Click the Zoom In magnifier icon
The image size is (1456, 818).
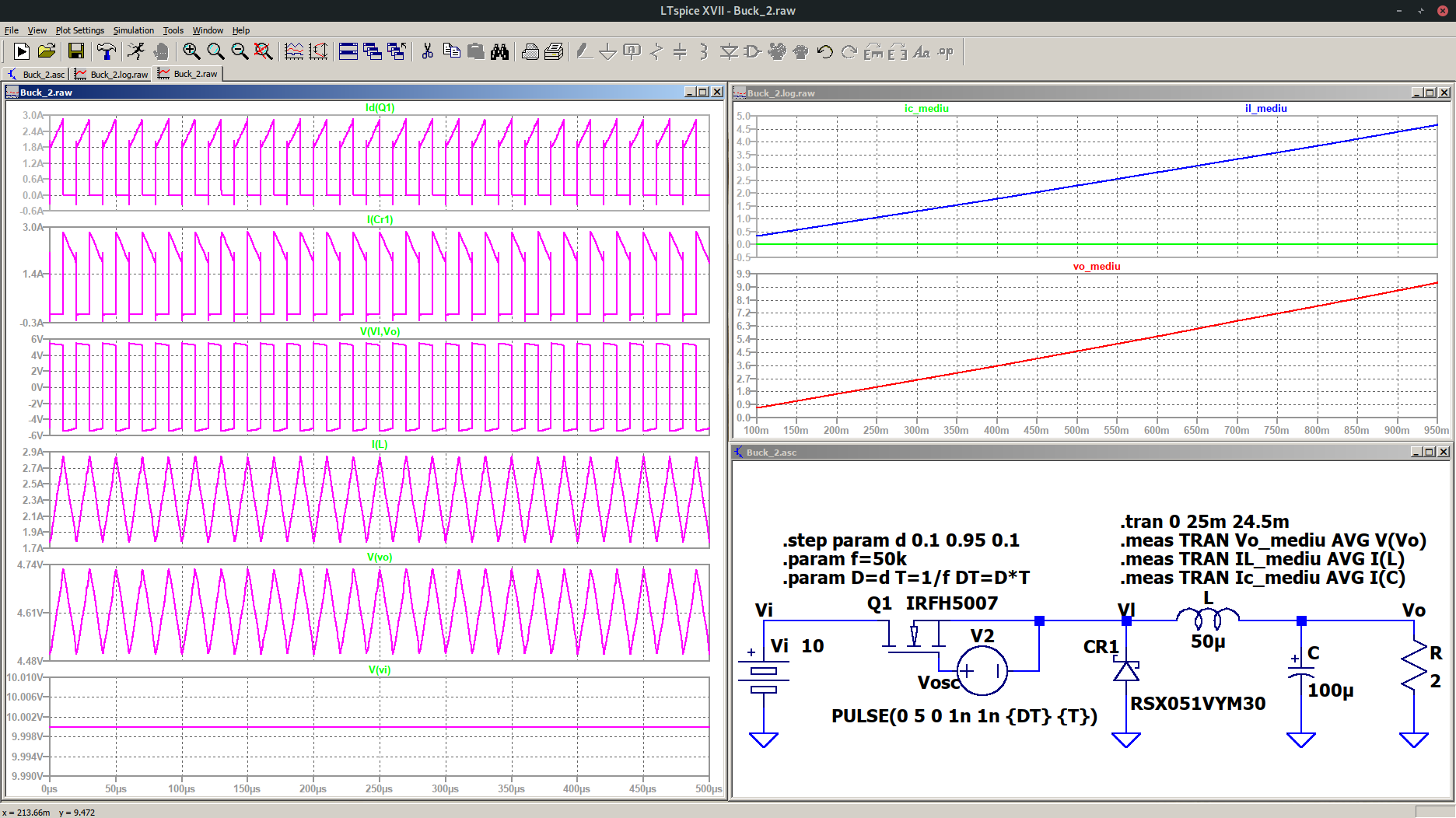point(191,52)
